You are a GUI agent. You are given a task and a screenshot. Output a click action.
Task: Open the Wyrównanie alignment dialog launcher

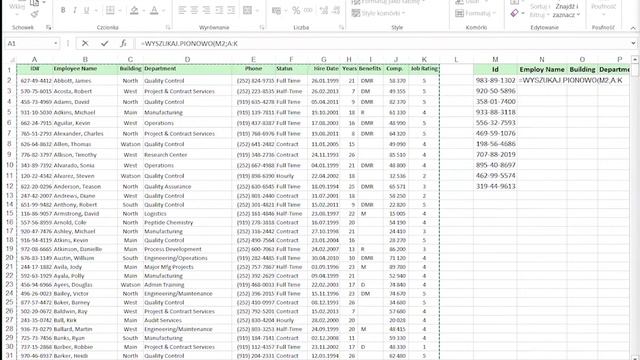(262, 27)
